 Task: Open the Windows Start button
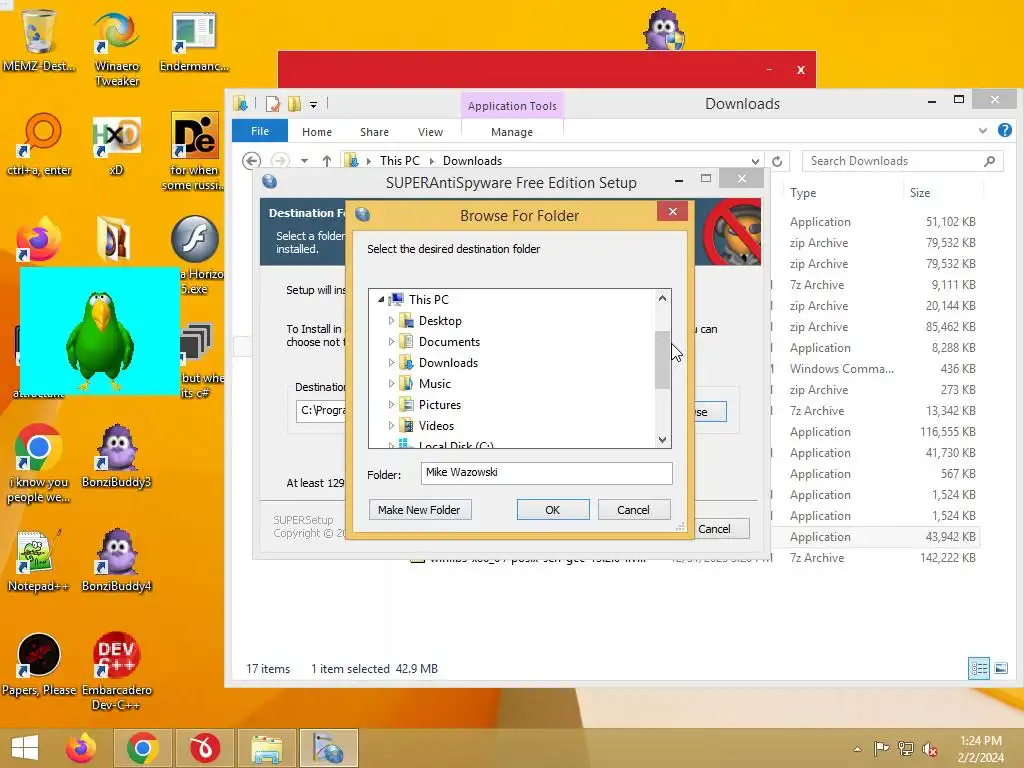pos(25,748)
